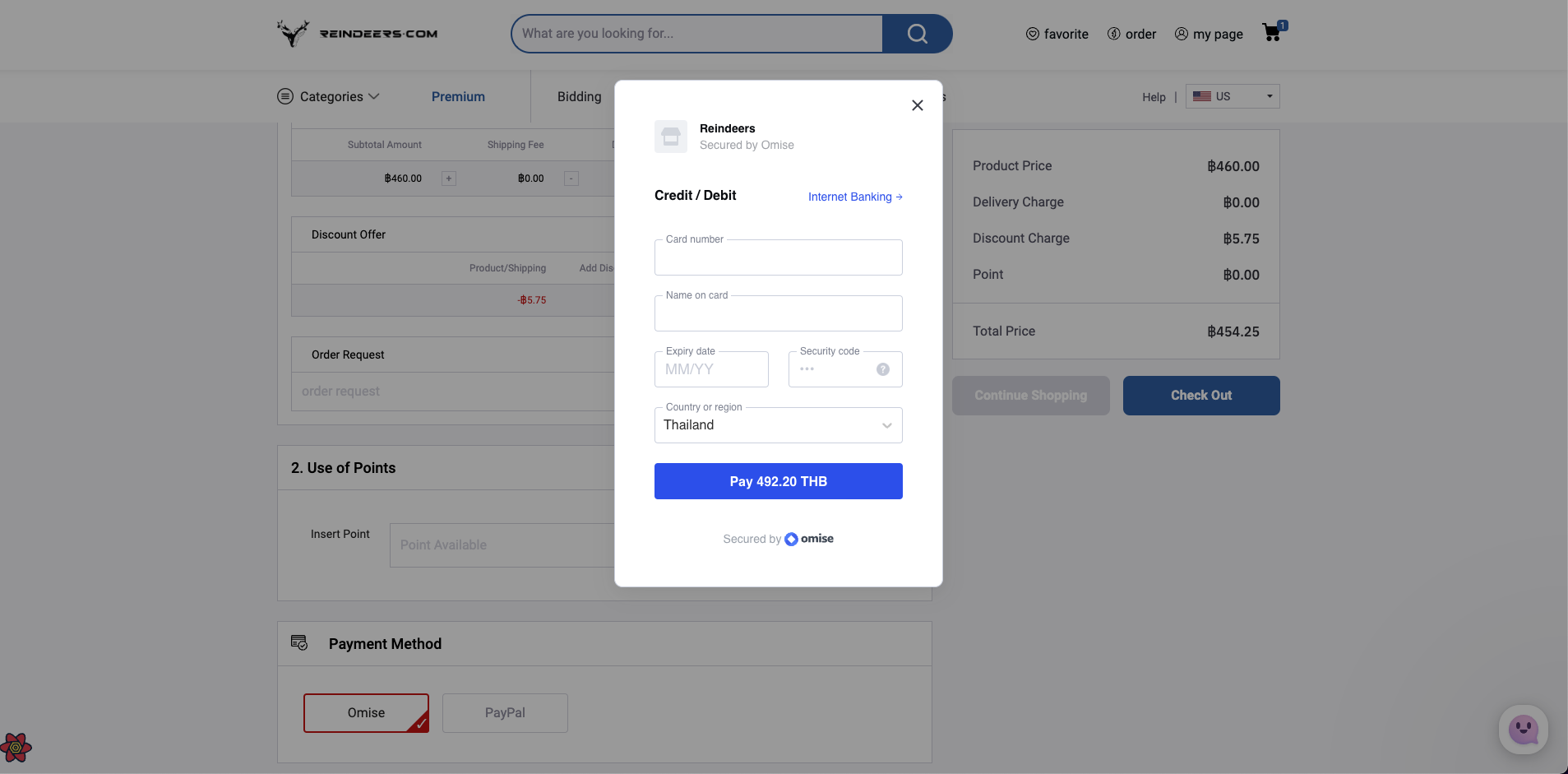Screen dimensions: 1568x774
Task: Click the flower devtools icon at bottom left
Action: (16, 748)
